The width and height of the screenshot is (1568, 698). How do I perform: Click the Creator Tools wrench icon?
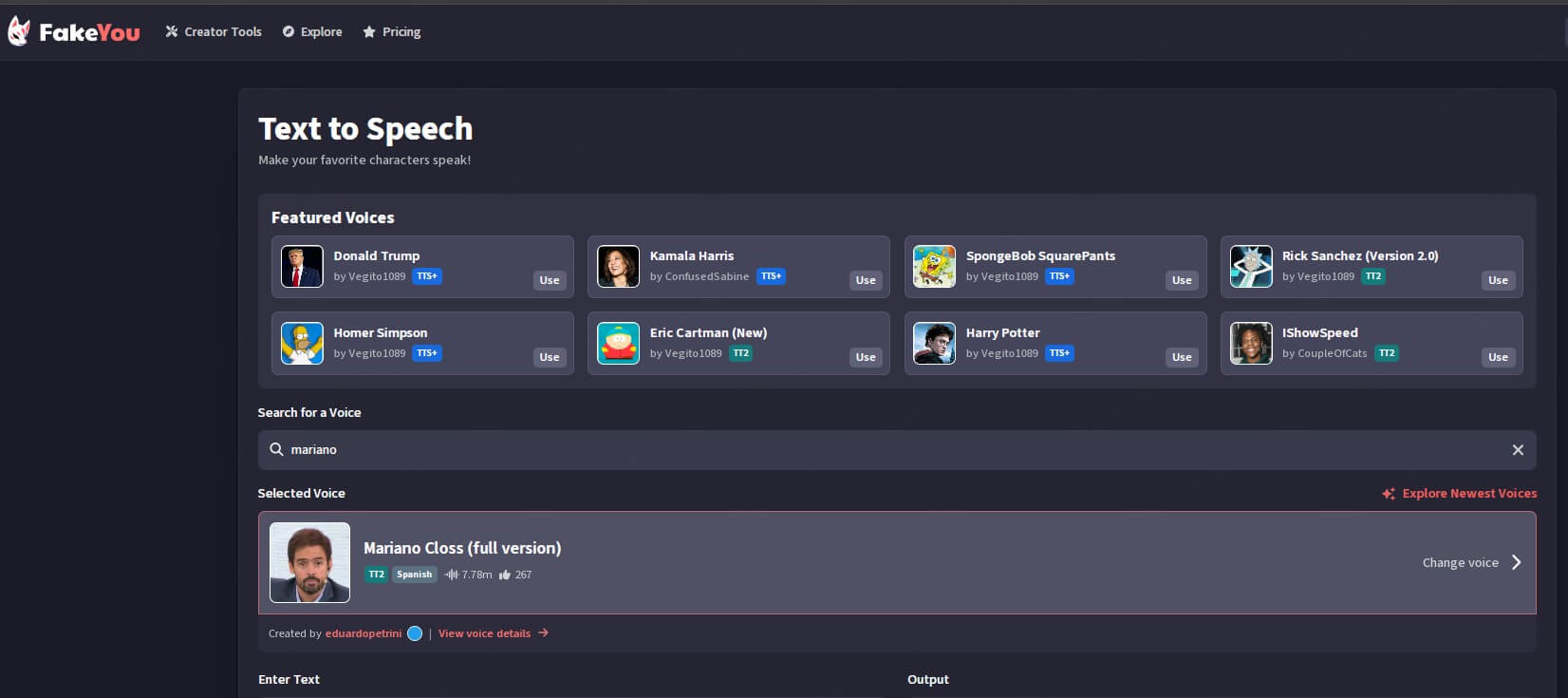point(172,31)
